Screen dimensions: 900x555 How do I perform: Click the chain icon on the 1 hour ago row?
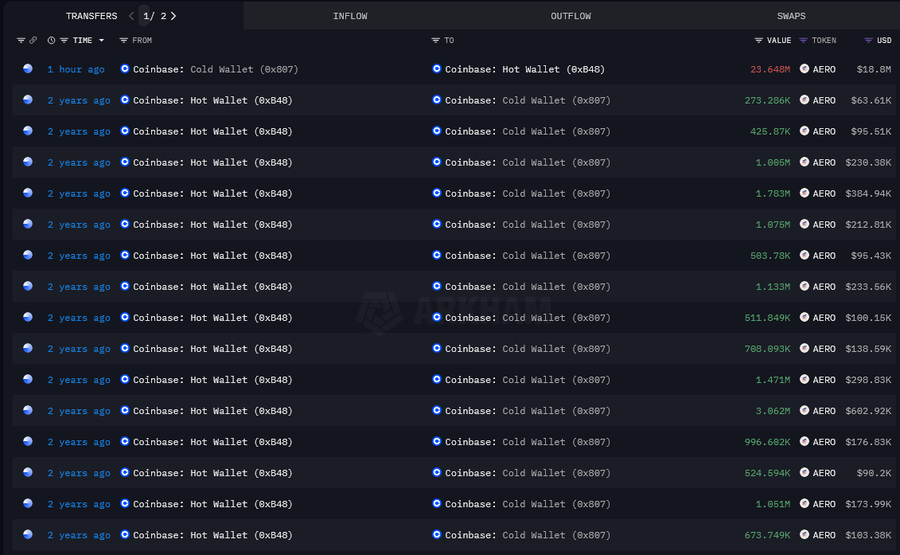pos(27,70)
